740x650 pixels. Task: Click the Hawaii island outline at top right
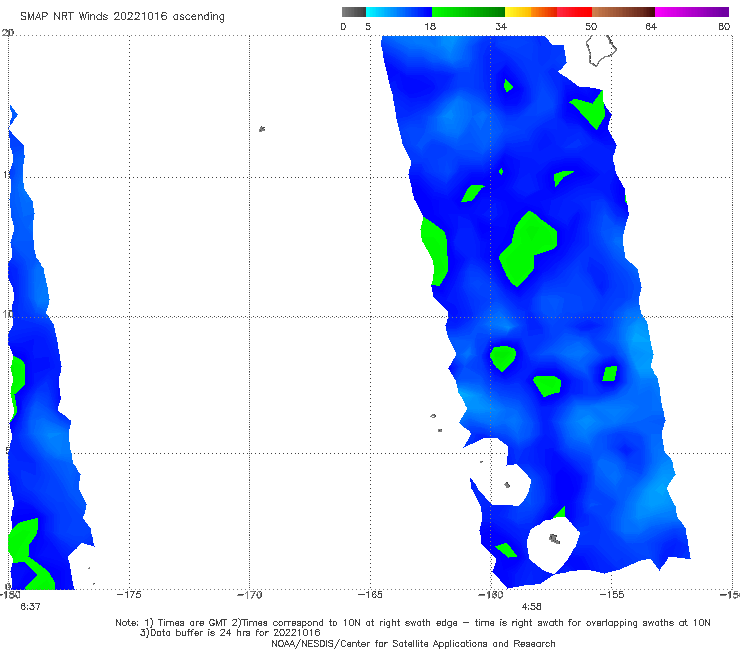click(601, 51)
